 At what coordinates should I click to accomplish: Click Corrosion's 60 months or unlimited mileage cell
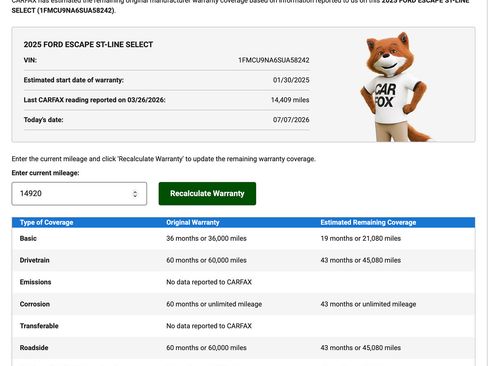tap(214, 304)
